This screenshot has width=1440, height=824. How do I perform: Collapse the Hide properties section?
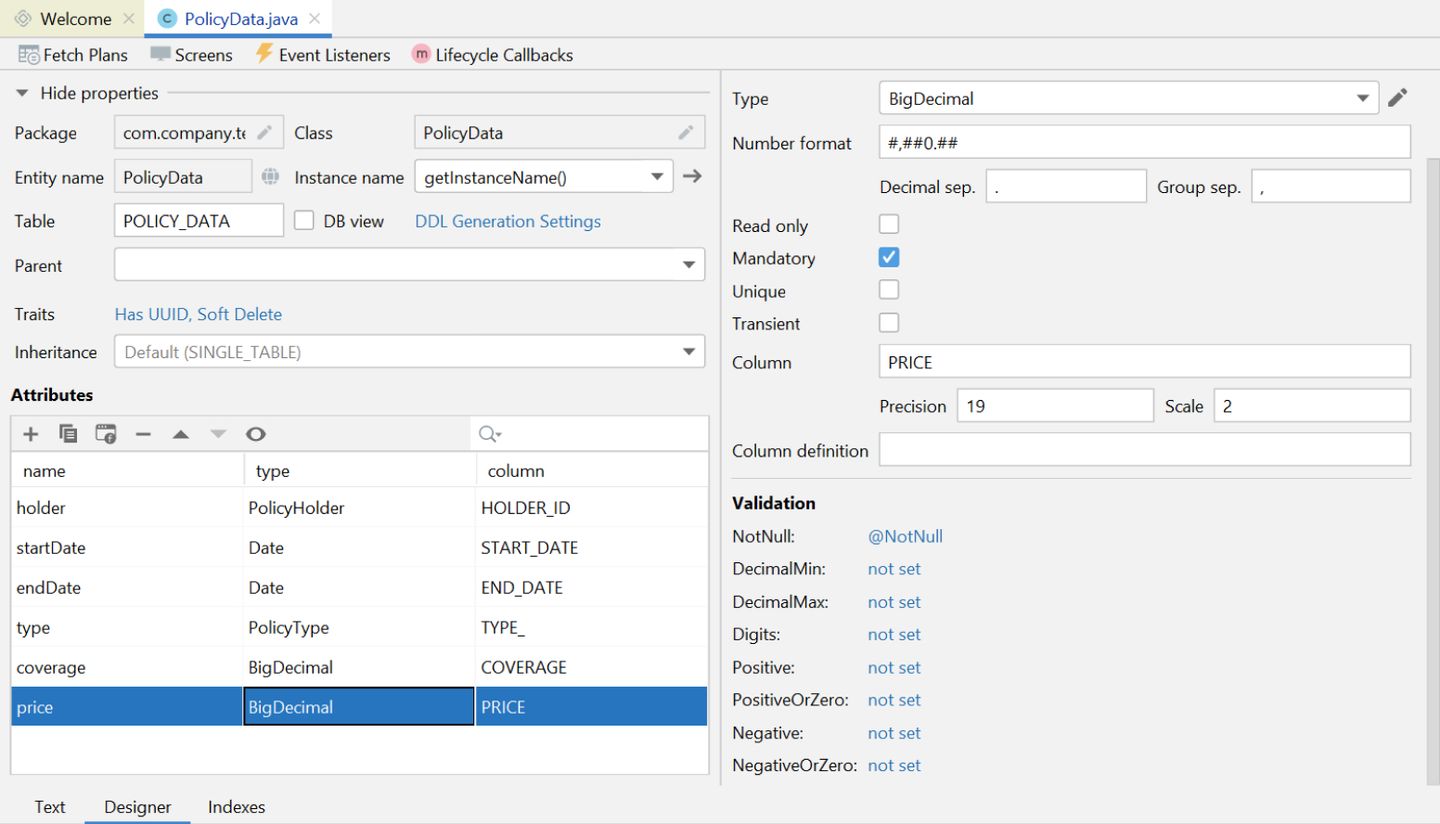[22, 93]
